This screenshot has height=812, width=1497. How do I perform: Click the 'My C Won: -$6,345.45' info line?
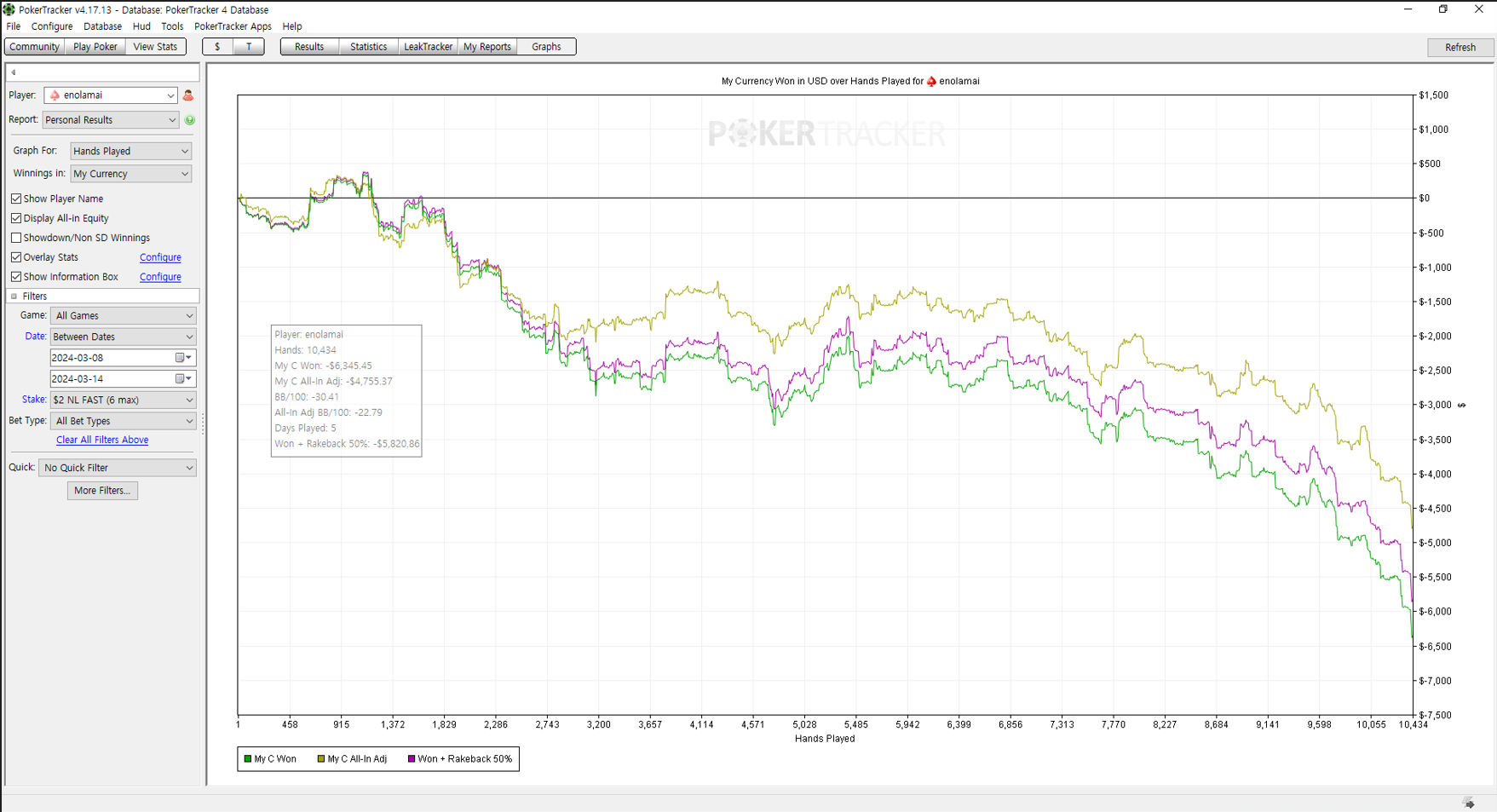point(323,366)
